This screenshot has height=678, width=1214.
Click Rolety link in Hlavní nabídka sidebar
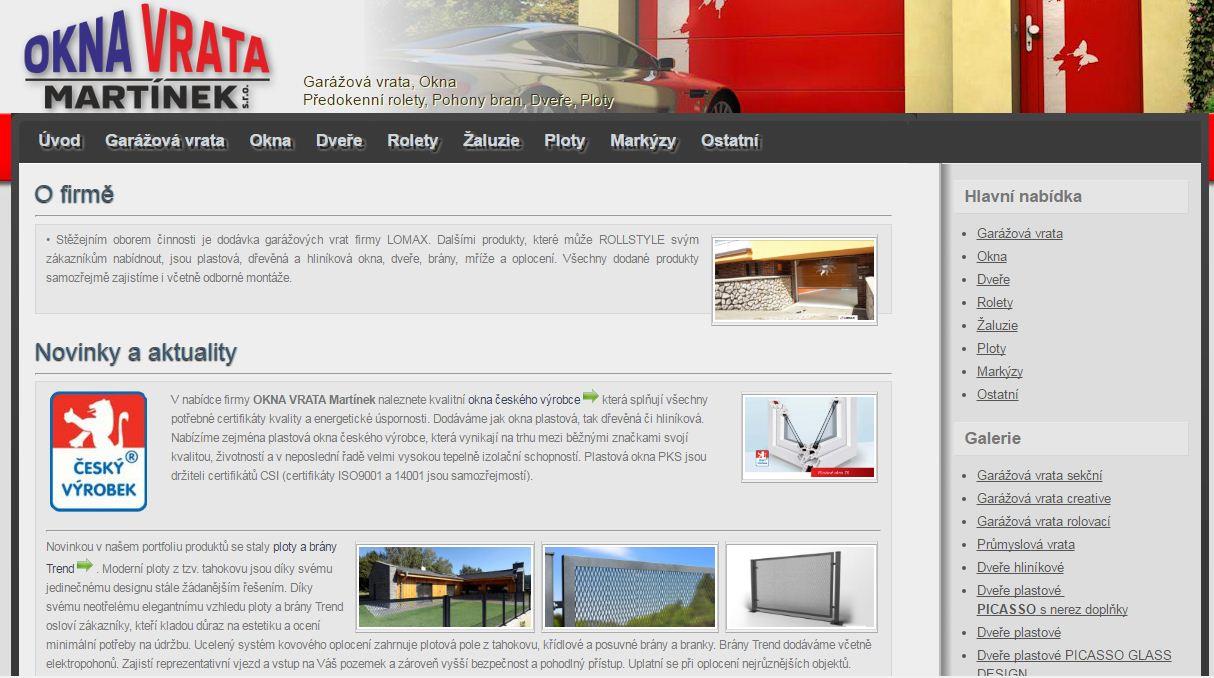[995, 303]
